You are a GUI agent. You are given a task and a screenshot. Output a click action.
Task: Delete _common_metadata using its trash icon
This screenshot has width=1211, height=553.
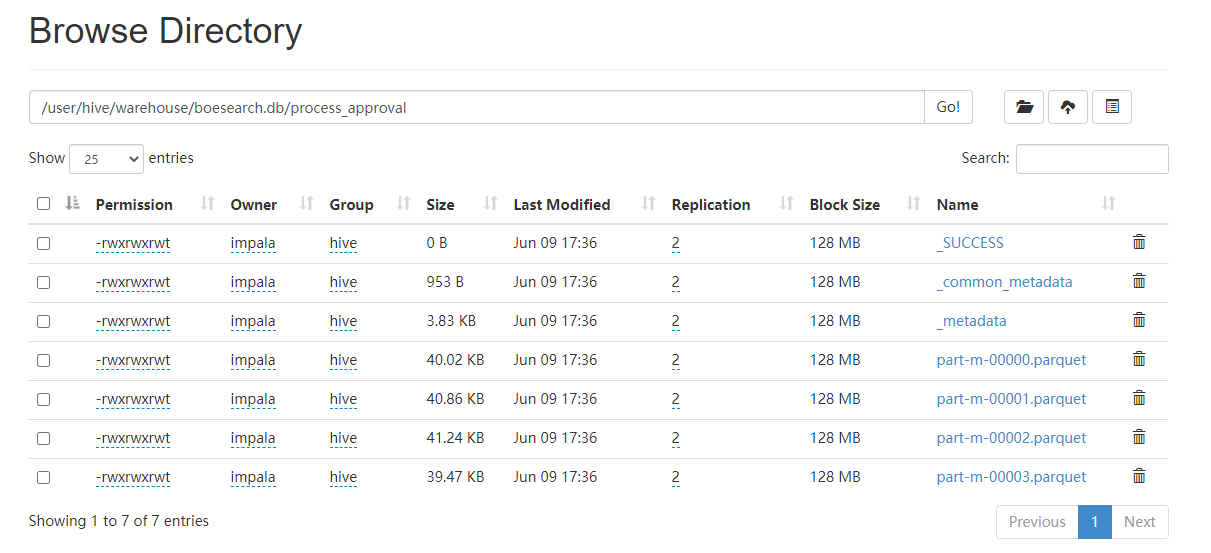click(1139, 281)
